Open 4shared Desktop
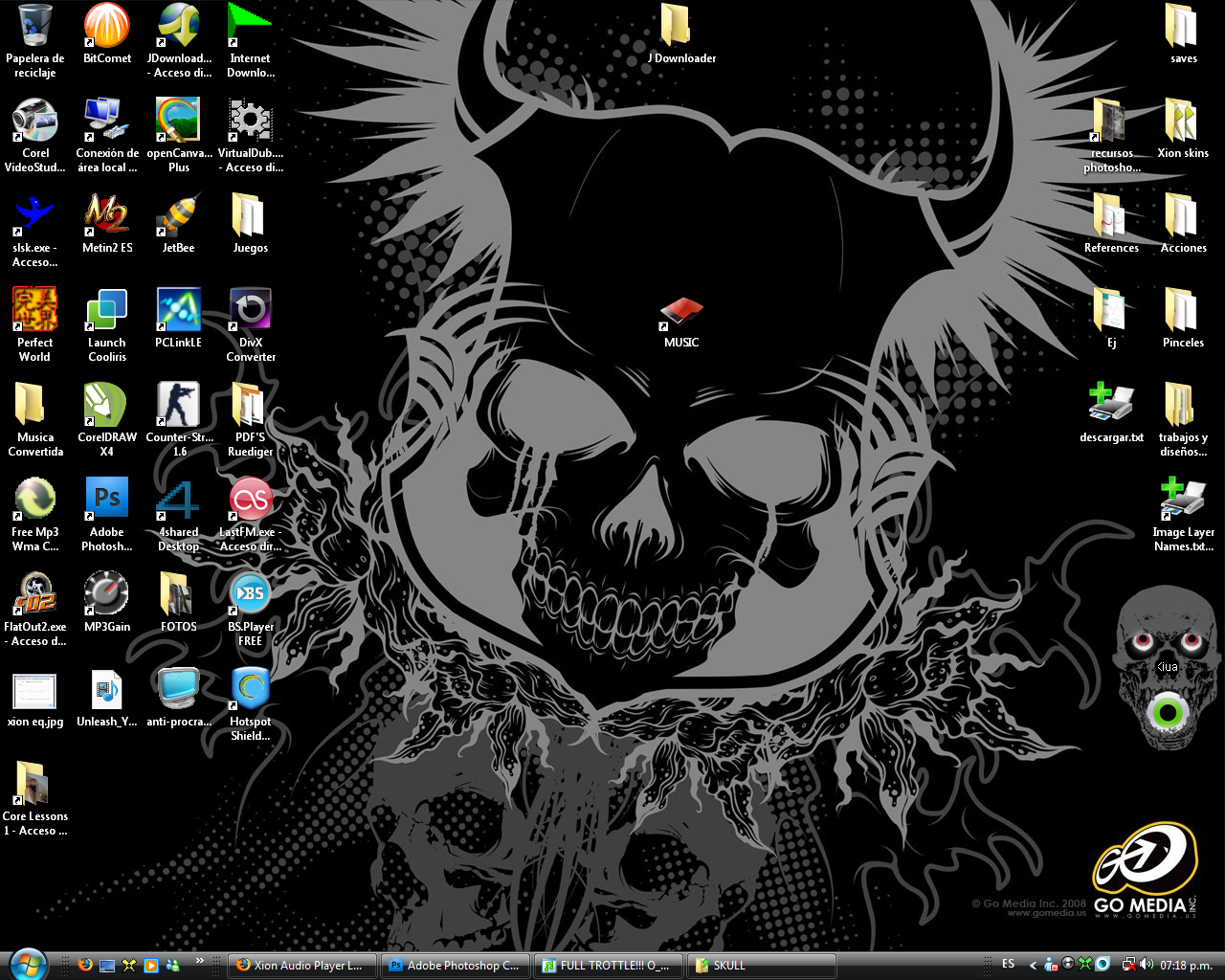The height and width of the screenshot is (980, 1225). click(179, 500)
